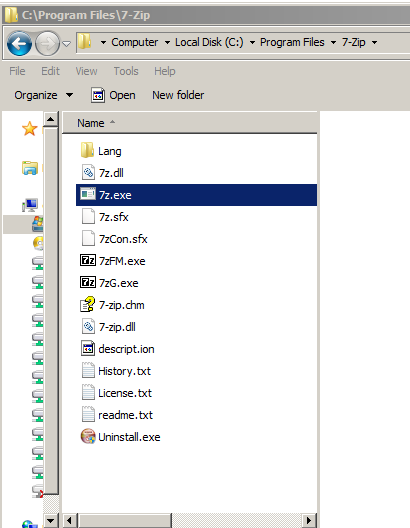This screenshot has width=410, height=528.
Task: Click the Forward navigation arrow
Action: click(x=47, y=43)
